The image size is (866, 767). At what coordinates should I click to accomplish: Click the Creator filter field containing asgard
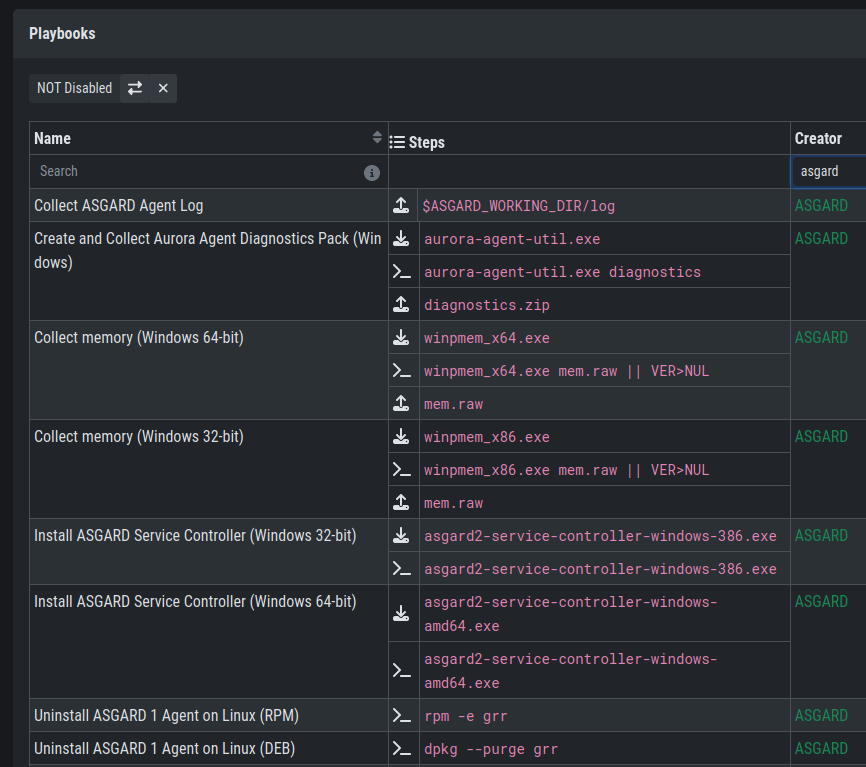pyautogui.click(x=828, y=172)
